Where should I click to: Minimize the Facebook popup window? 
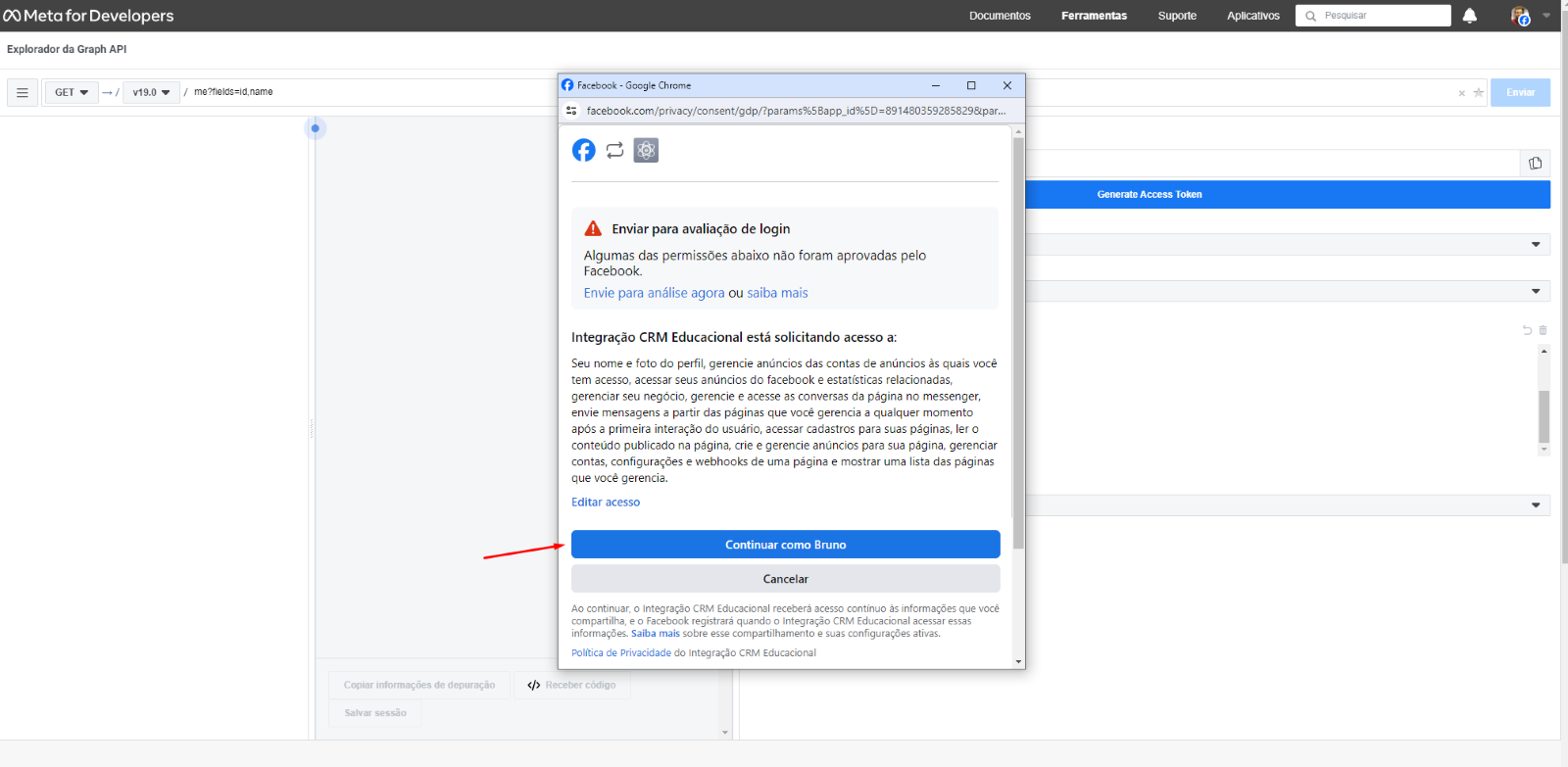936,85
